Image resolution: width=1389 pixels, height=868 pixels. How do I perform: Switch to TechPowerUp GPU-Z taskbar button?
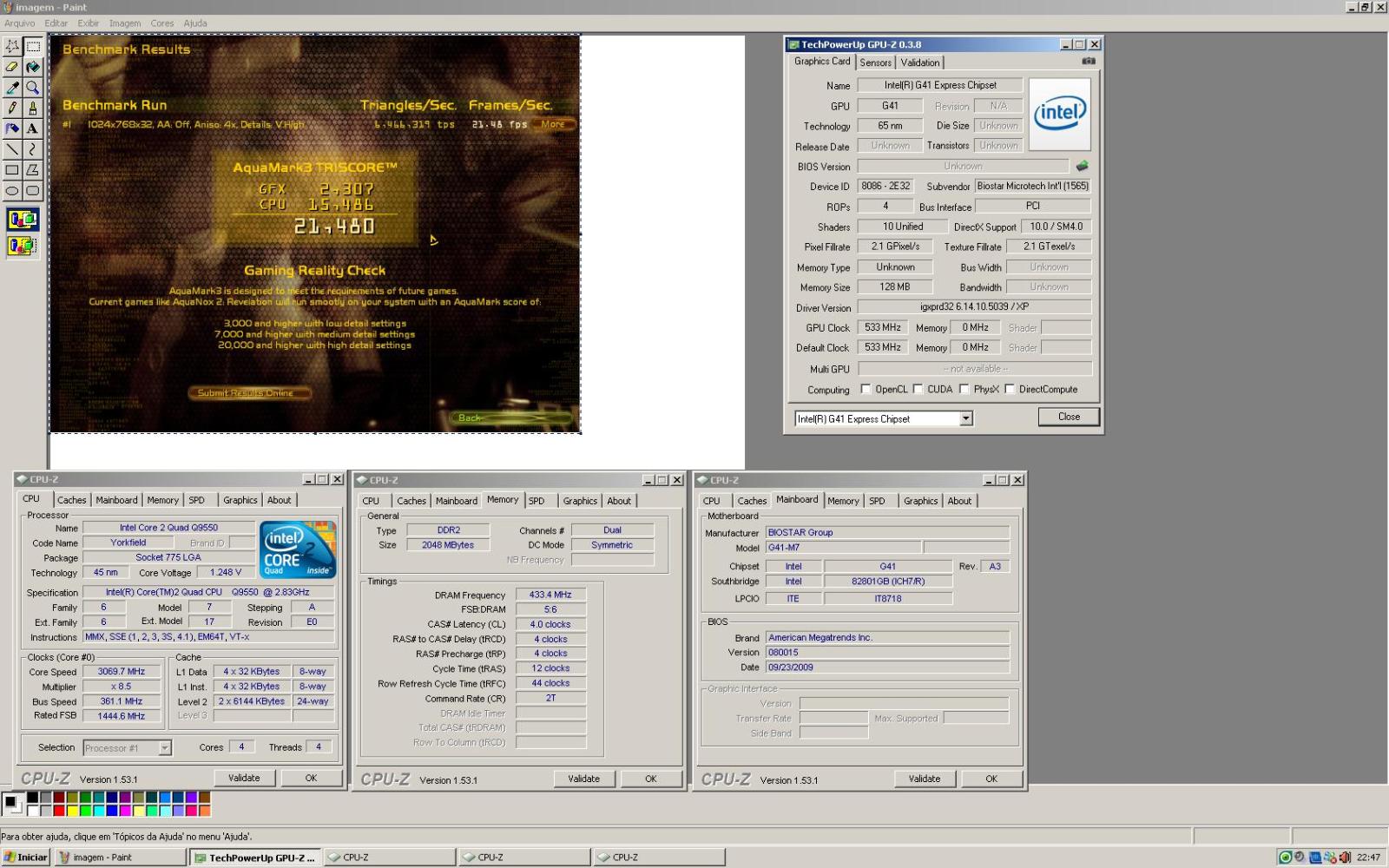(254, 858)
